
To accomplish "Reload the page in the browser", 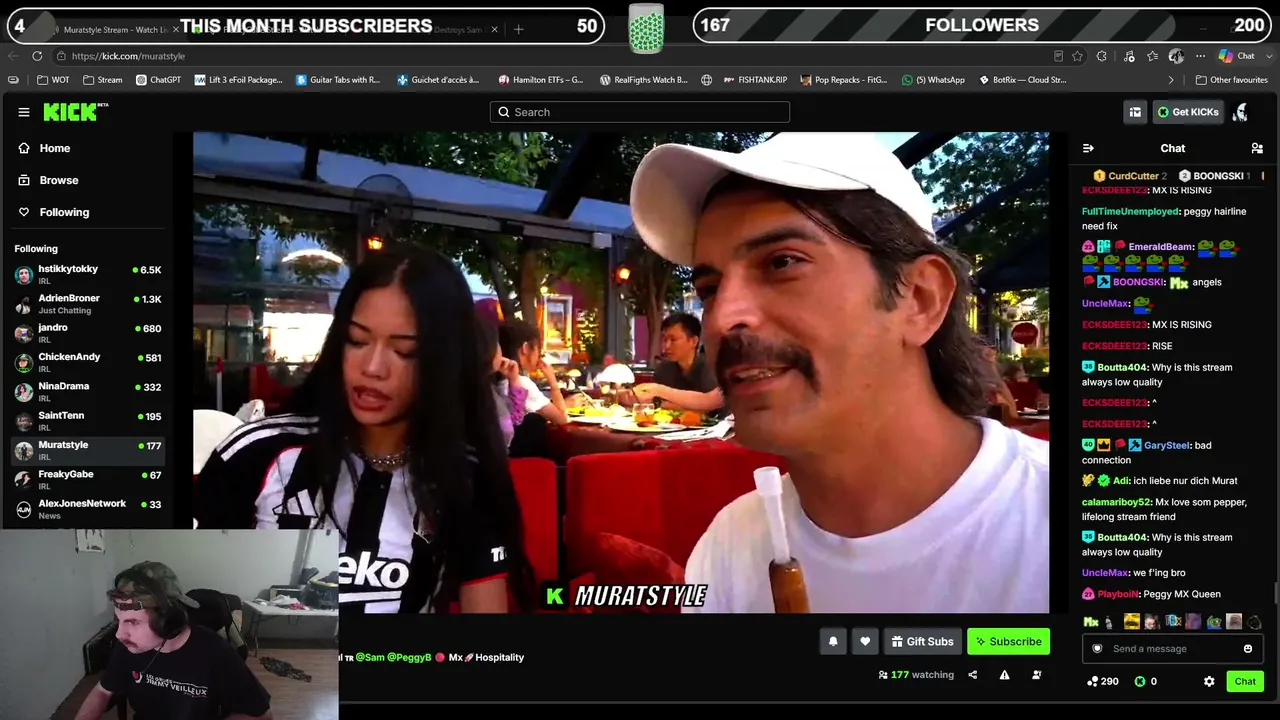I will (x=37, y=56).
